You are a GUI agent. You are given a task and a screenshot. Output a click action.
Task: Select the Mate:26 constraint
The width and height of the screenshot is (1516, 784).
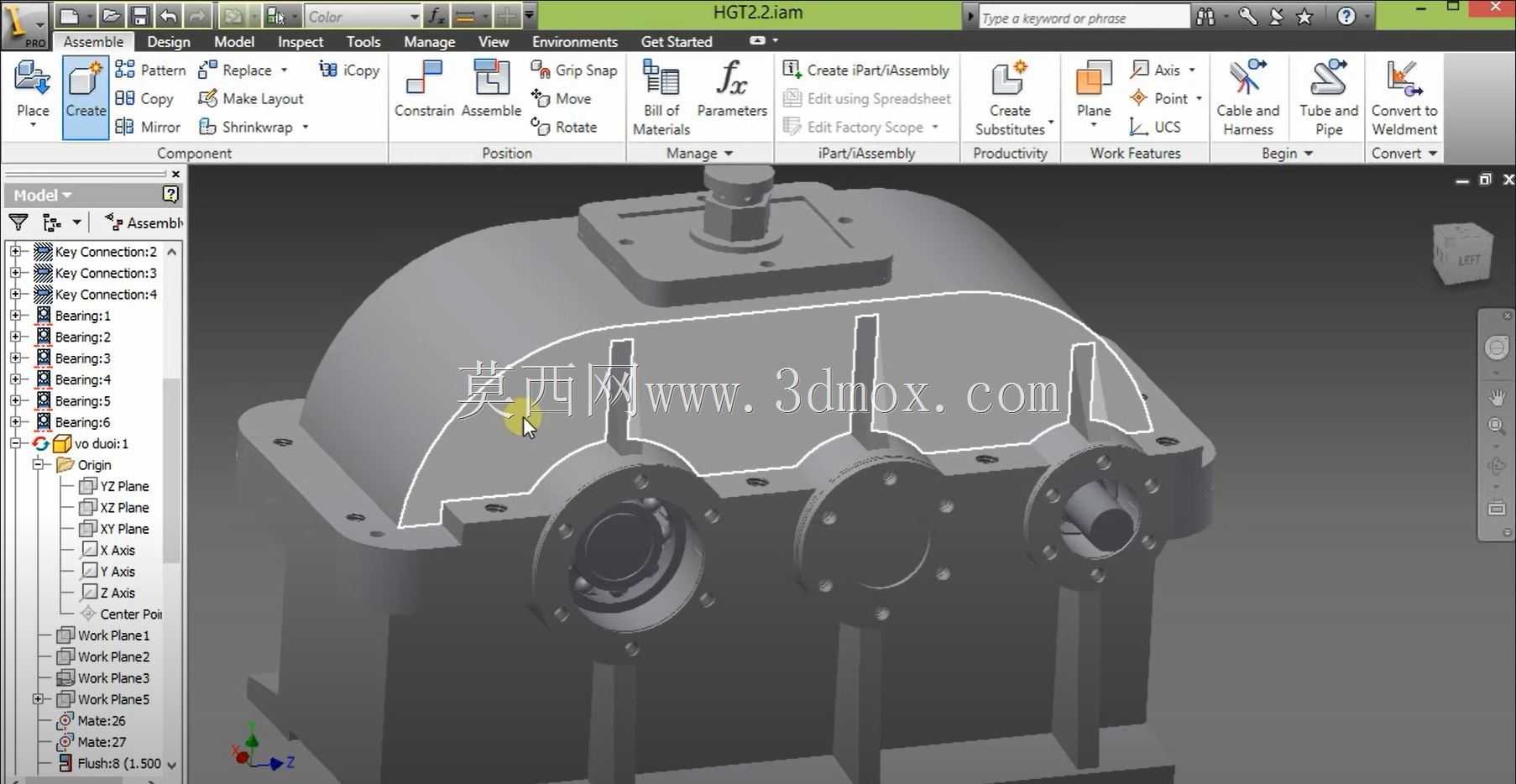pos(91,720)
